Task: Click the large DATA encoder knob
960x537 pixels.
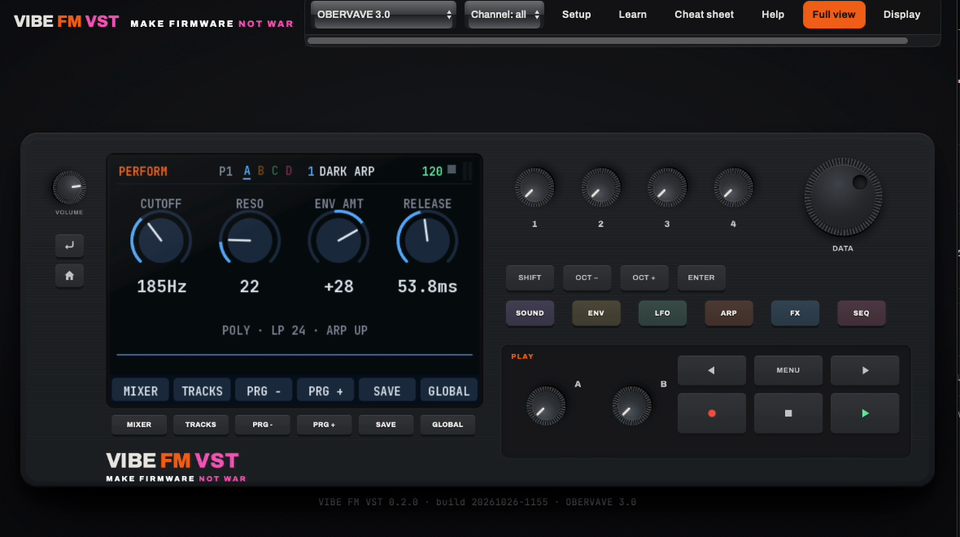Action: [842, 197]
